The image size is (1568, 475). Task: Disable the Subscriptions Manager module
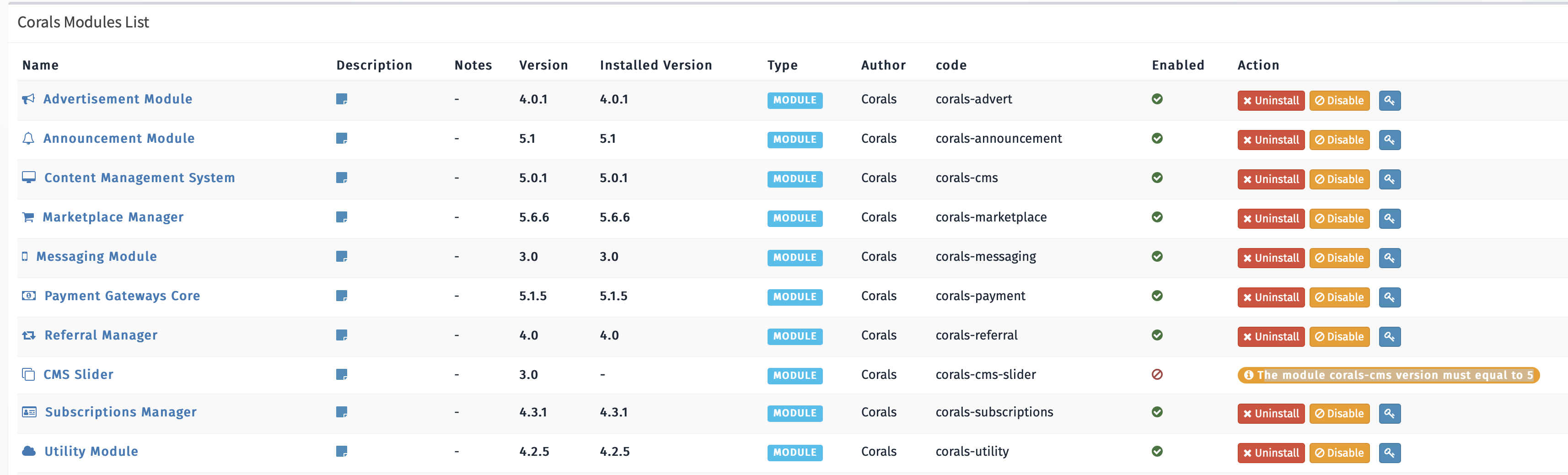point(1339,414)
